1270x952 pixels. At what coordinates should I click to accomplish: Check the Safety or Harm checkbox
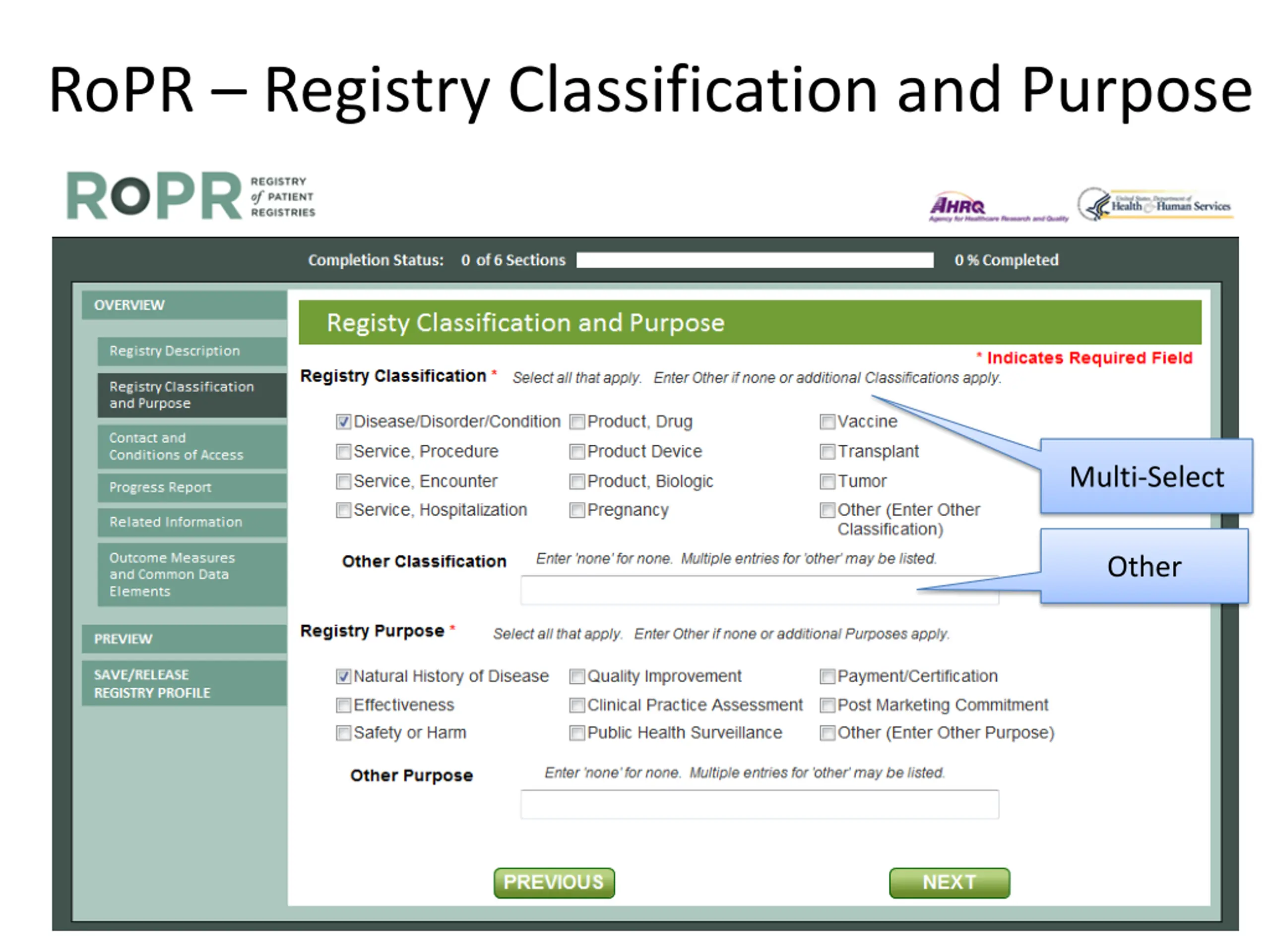point(343,733)
